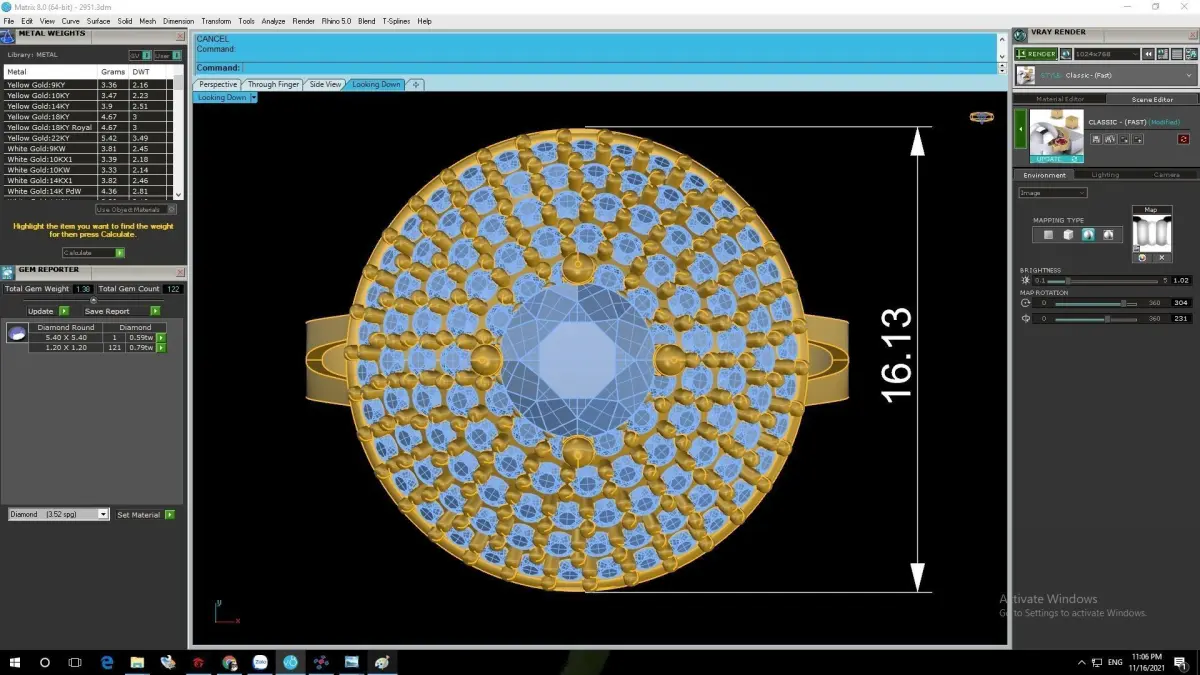Screen dimensions: 1200x675
Task: Open the Environment tab
Action: (x=1044, y=175)
